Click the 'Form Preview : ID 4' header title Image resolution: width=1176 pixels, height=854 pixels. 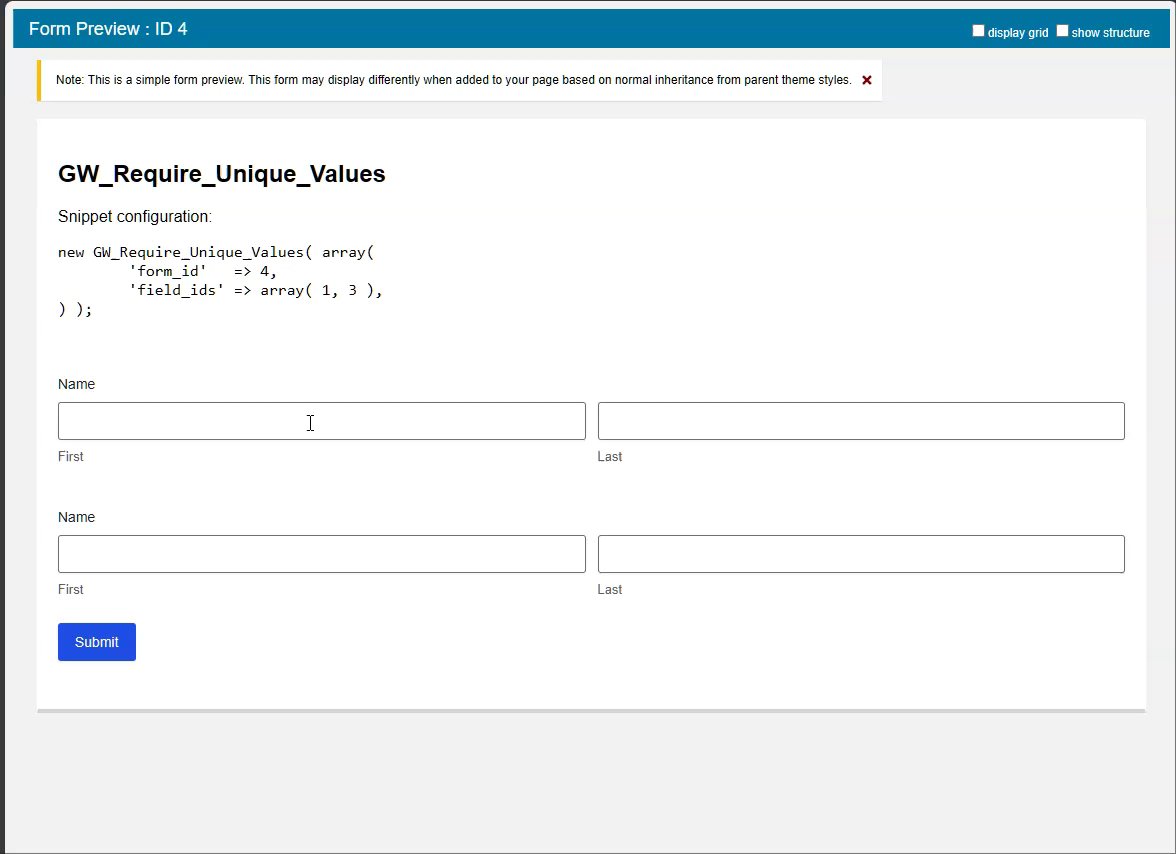click(x=108, y=29)
